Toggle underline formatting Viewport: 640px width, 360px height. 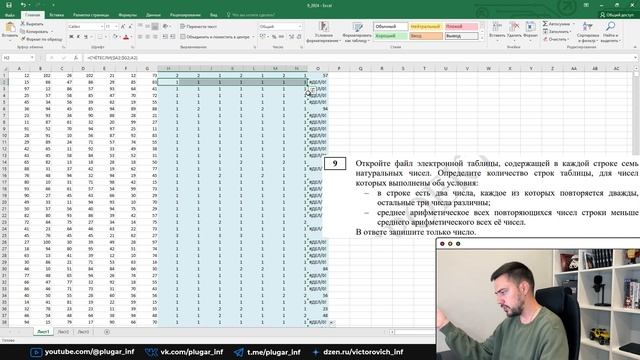point(86,37)
